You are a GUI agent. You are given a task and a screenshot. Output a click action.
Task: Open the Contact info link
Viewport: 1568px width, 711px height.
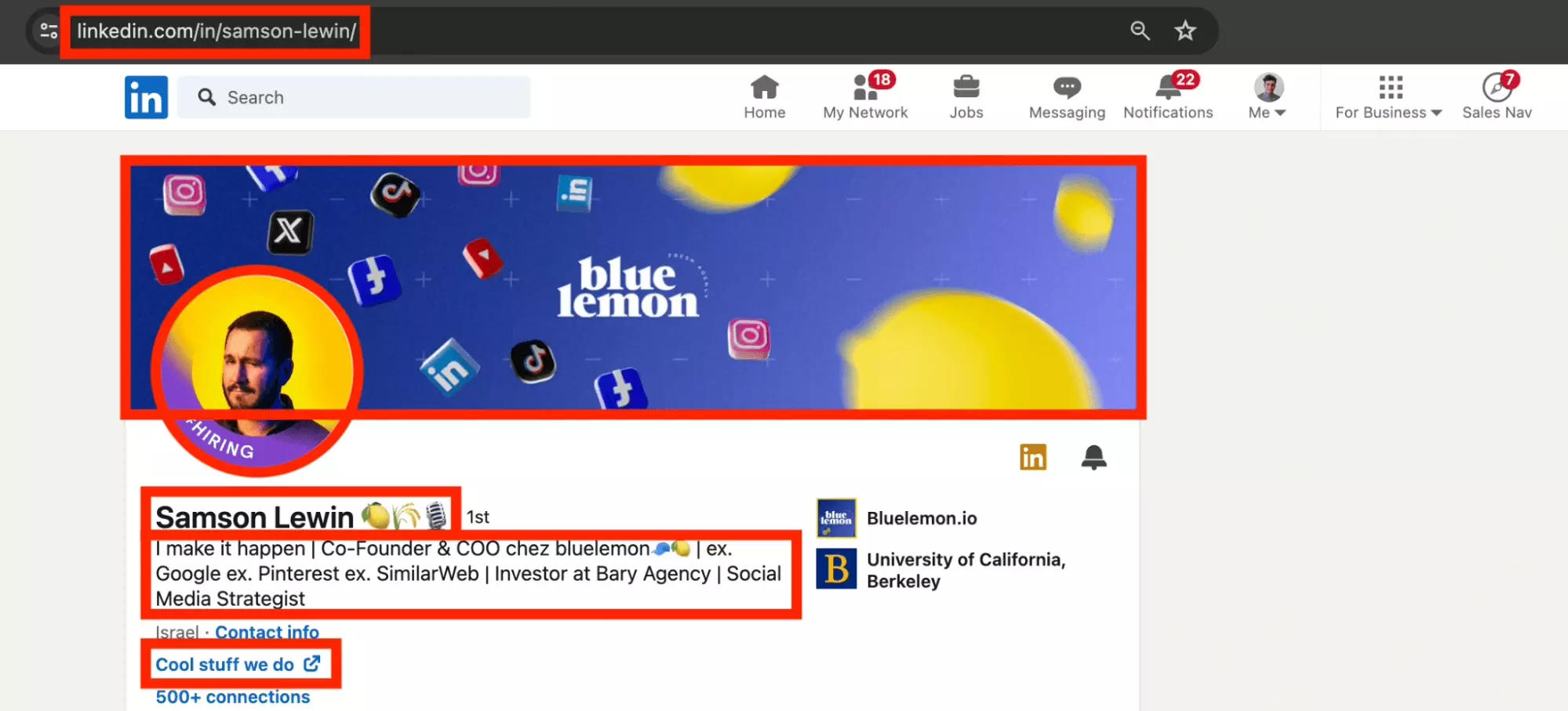coord(267,632)
